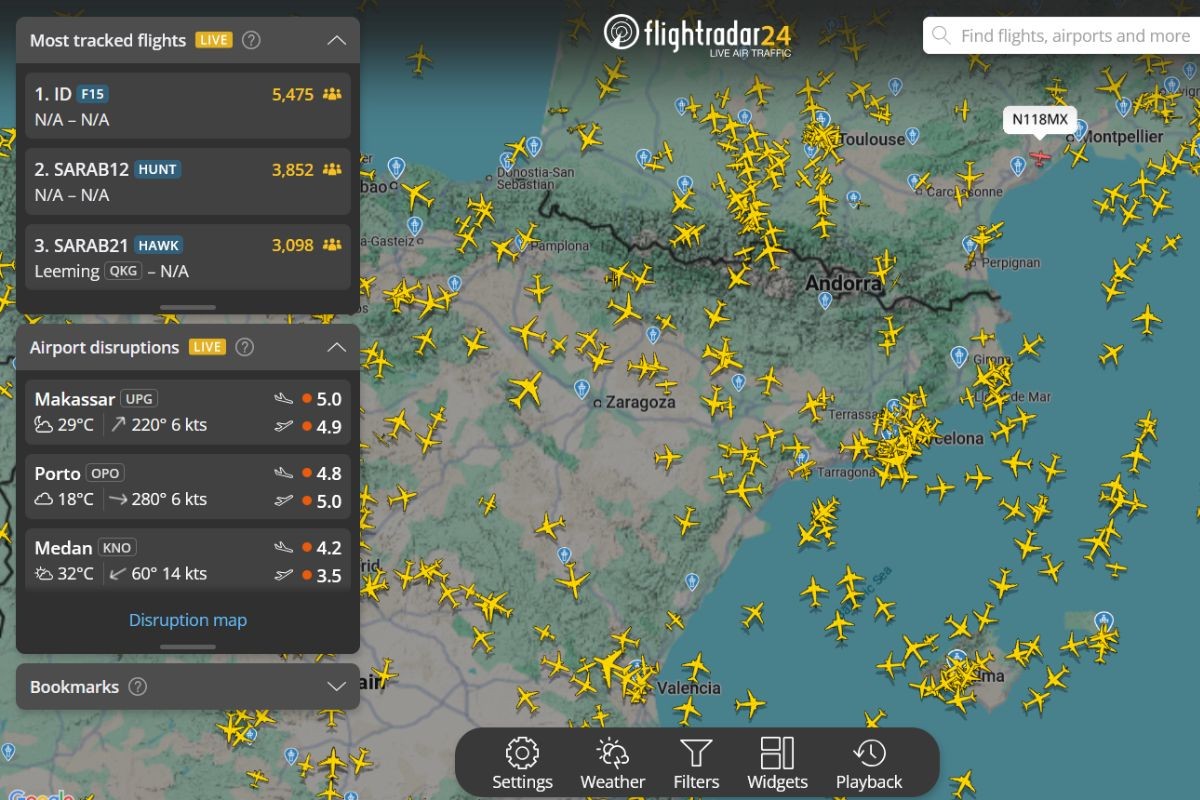The height and width of the screenshot is (800, 1200).
Task: Open help for Most tracked flights
Action: pos(252,41)
